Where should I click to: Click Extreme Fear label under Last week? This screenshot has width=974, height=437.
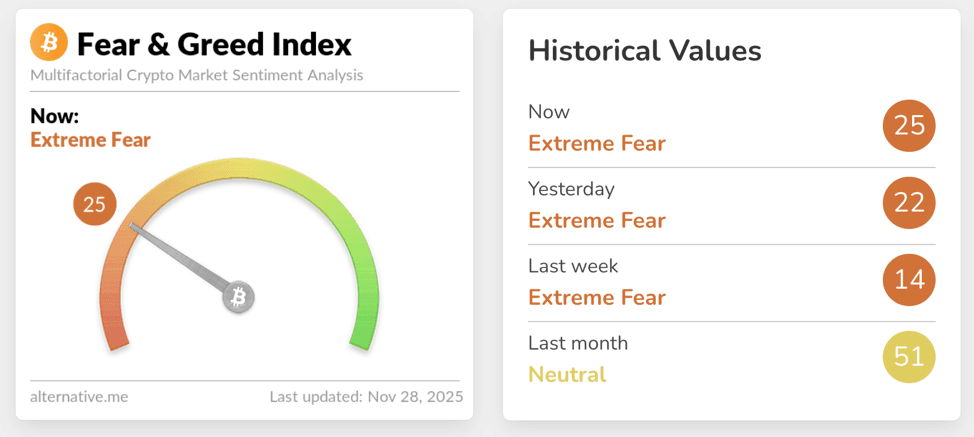pyautogui.click(x=597, y=297)
